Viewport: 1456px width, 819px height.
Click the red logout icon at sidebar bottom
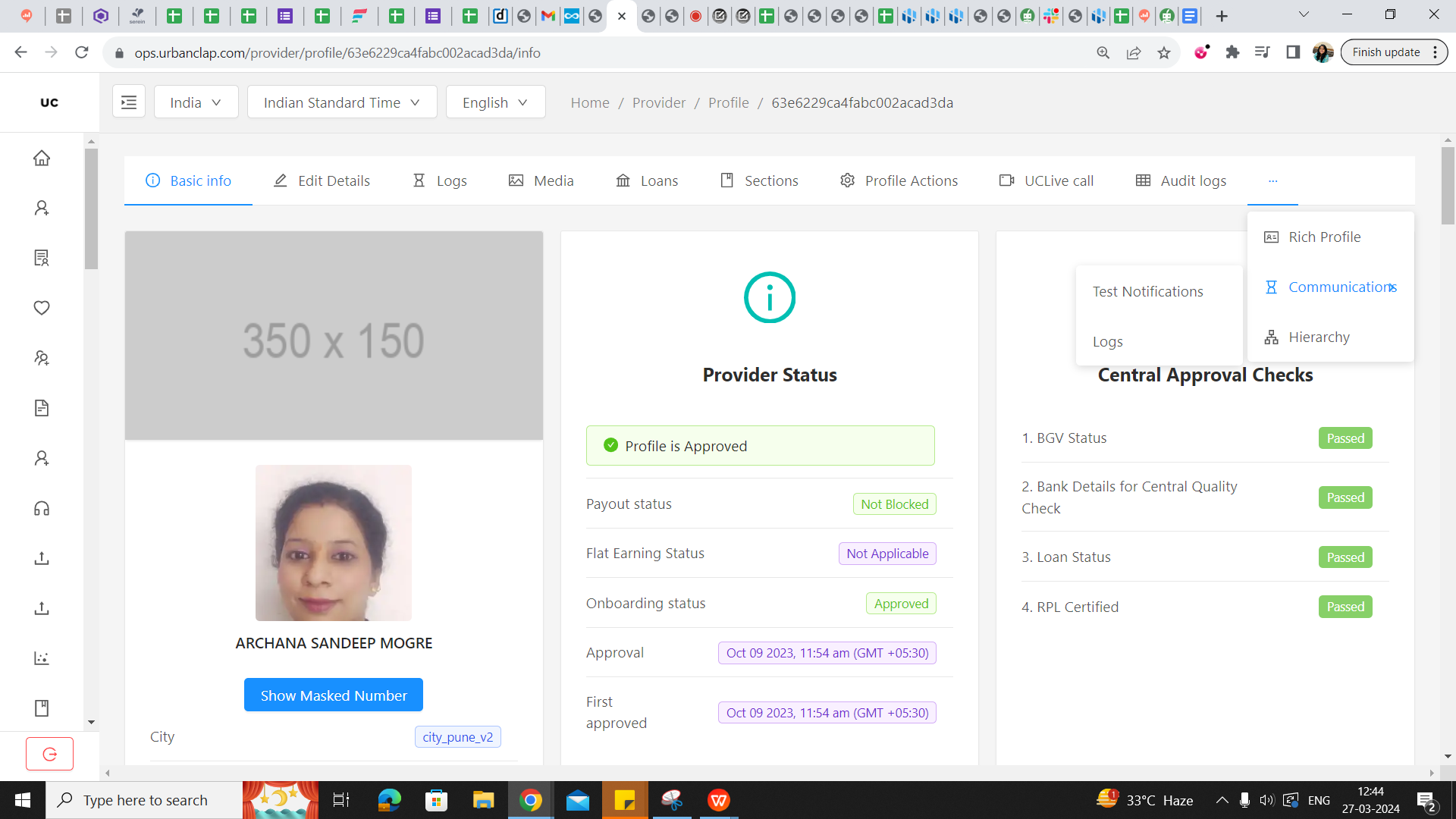click(x=50, y=754)
